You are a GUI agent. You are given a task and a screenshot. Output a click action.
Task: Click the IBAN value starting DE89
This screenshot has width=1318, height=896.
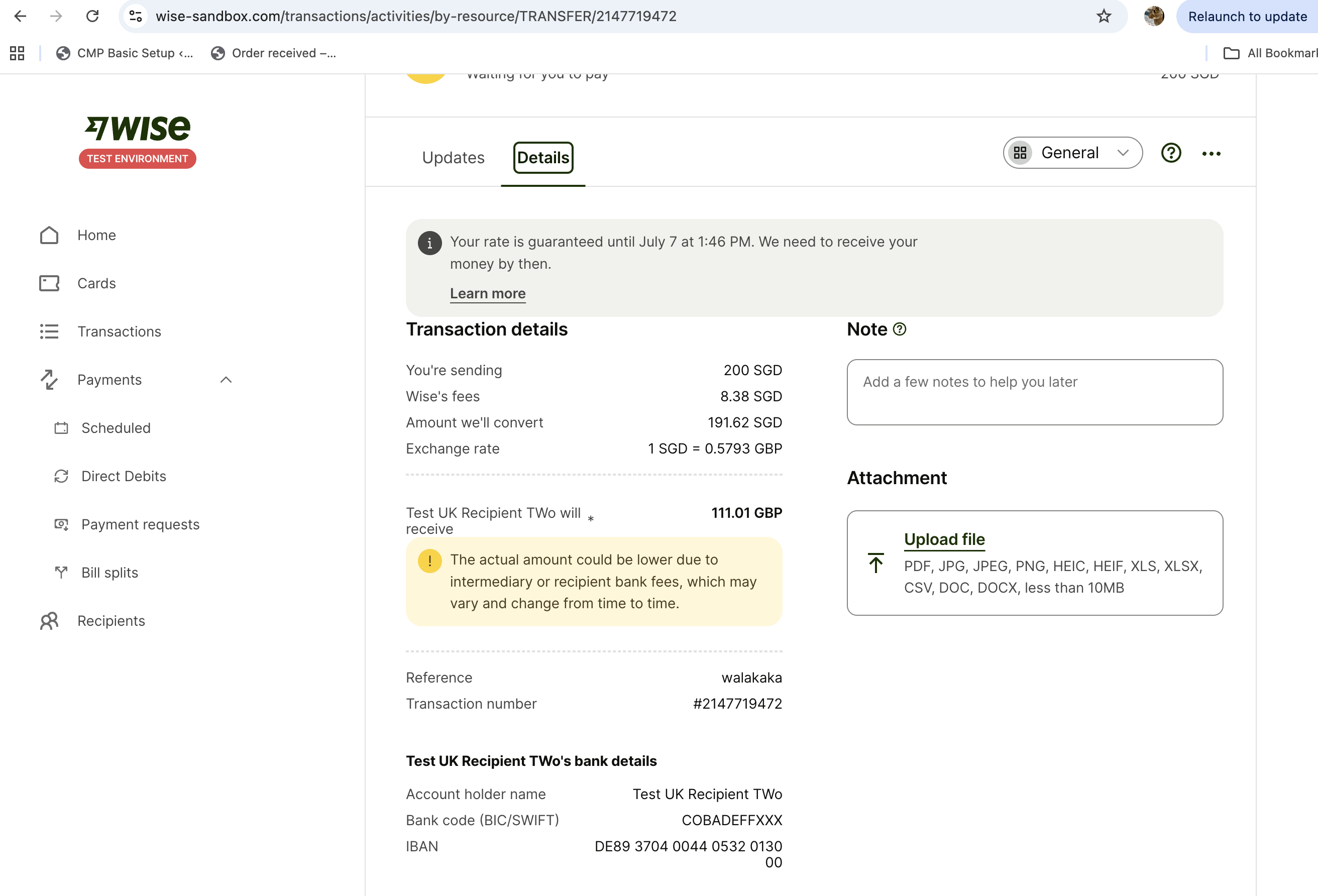(x=688, y=854)
